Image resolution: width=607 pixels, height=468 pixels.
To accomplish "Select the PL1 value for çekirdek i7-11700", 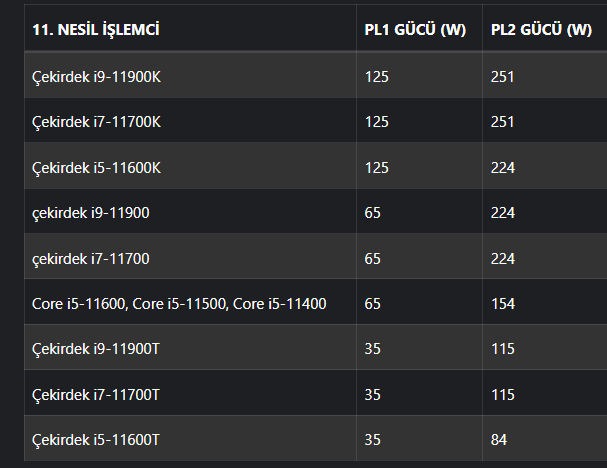I will pyautogui.click(x=373, y=258).
